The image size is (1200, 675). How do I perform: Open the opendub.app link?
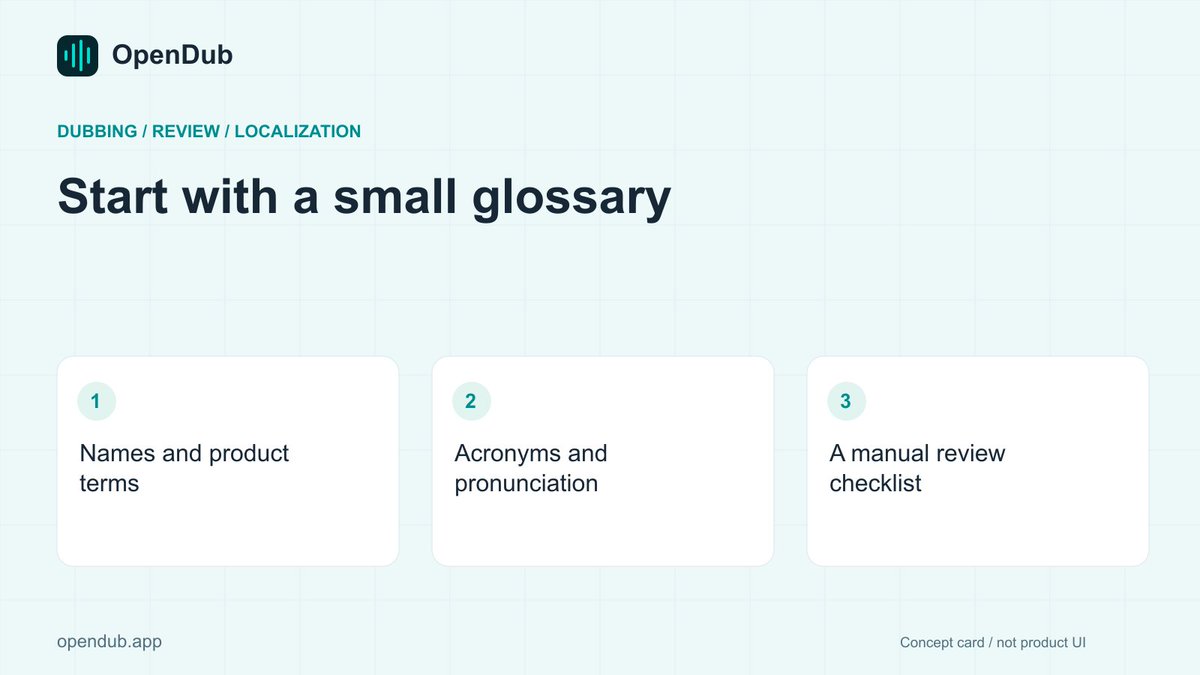[109, 641]
